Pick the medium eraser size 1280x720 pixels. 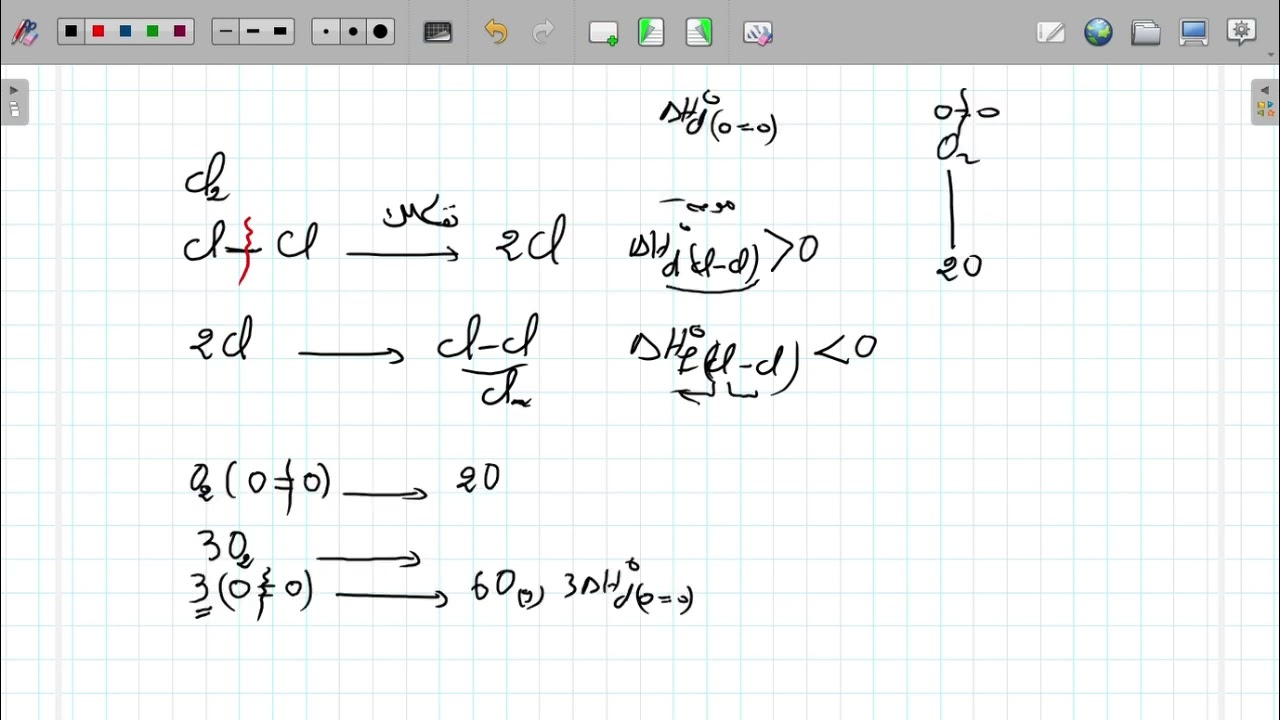(x=353, y=32)
